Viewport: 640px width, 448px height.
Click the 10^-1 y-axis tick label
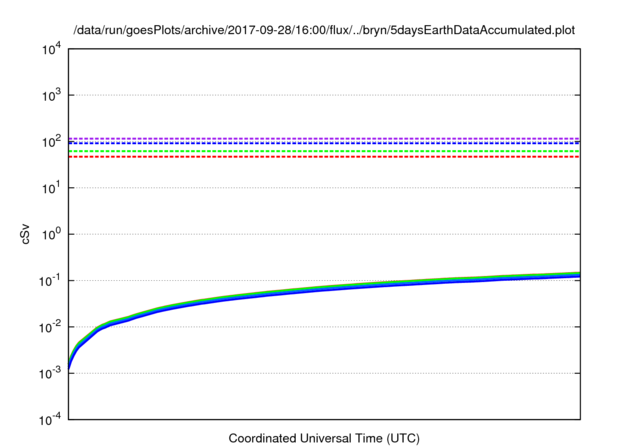[50, 281]
